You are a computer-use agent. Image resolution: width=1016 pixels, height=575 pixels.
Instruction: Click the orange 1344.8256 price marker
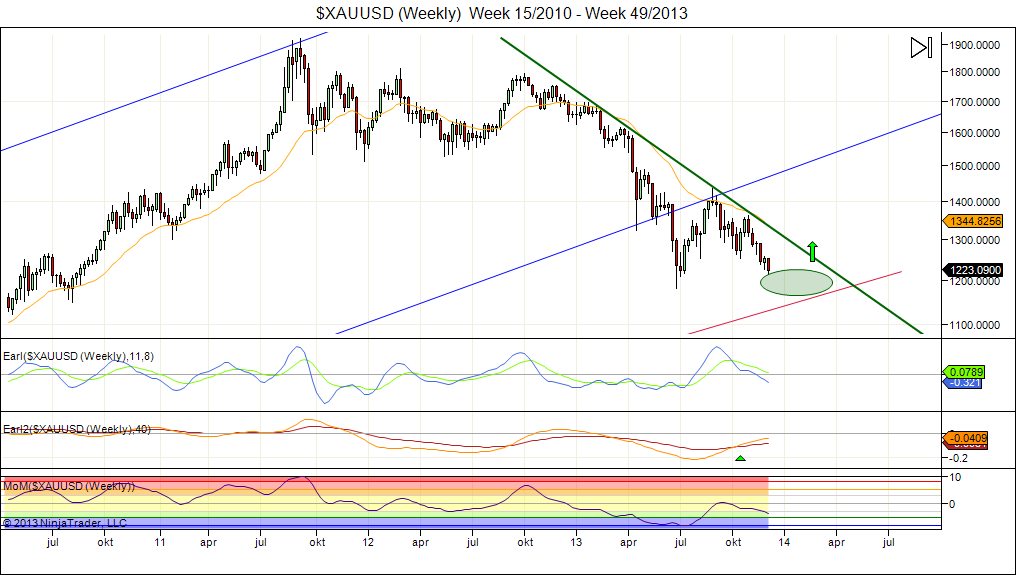(974, 221)
